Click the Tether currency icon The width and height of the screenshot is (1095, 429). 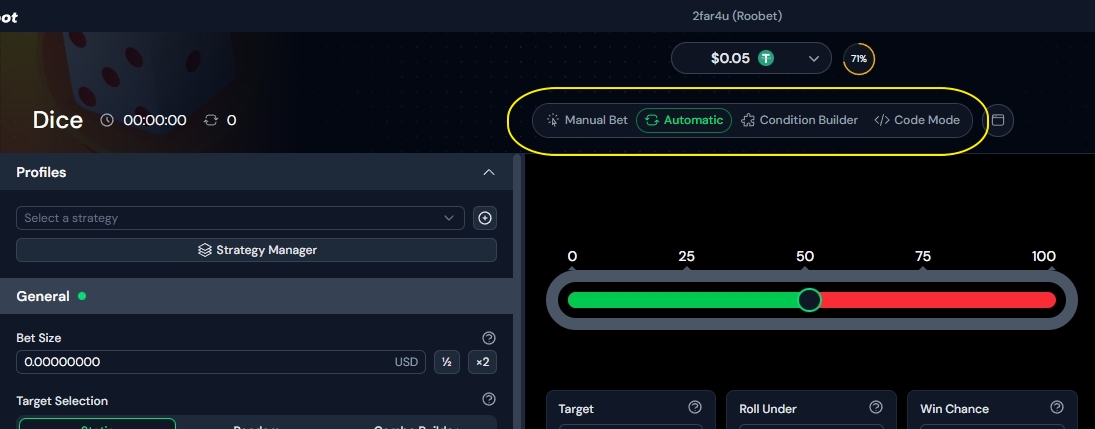click(766, 59)
